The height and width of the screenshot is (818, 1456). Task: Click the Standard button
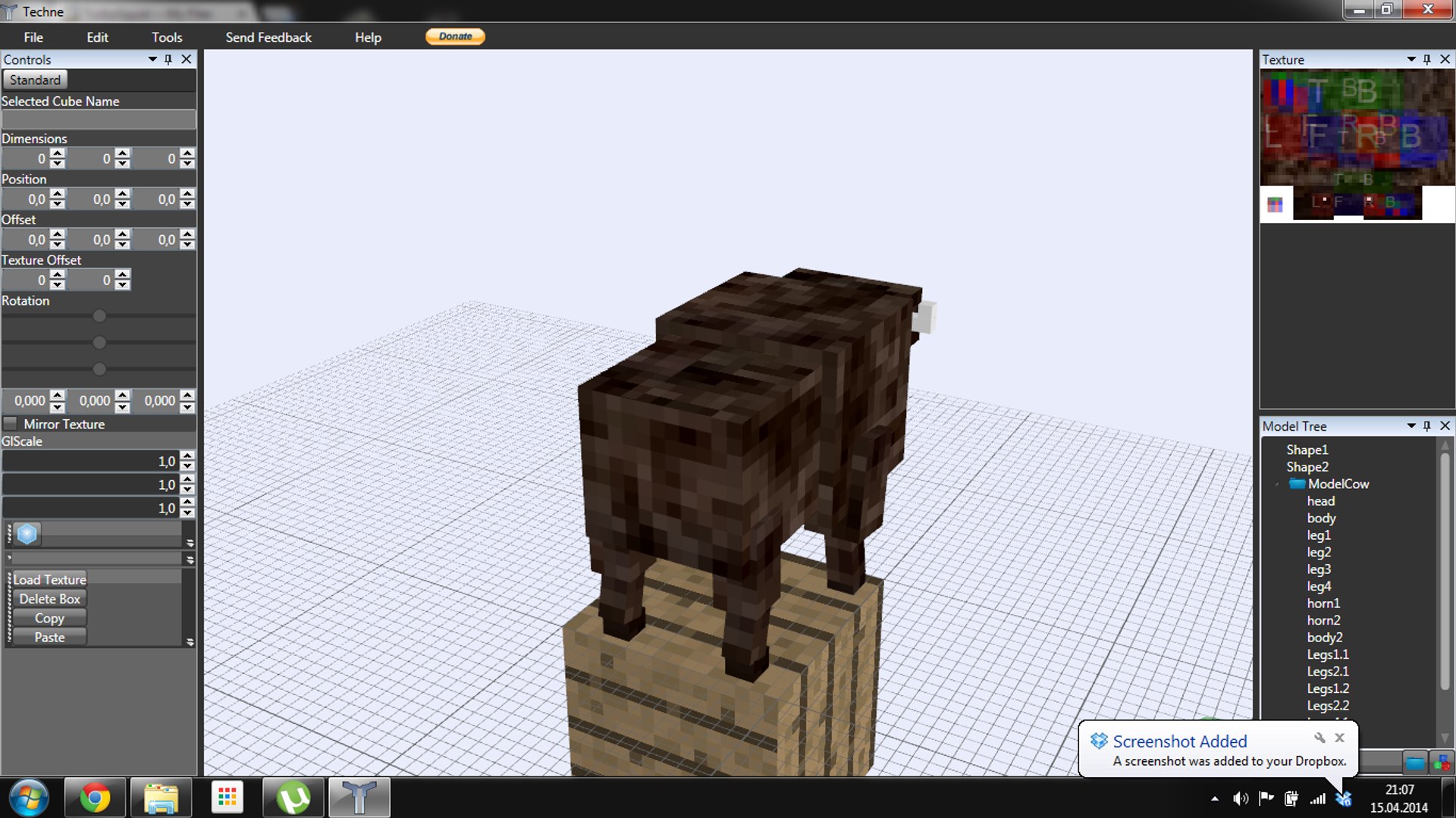(35, 80)
